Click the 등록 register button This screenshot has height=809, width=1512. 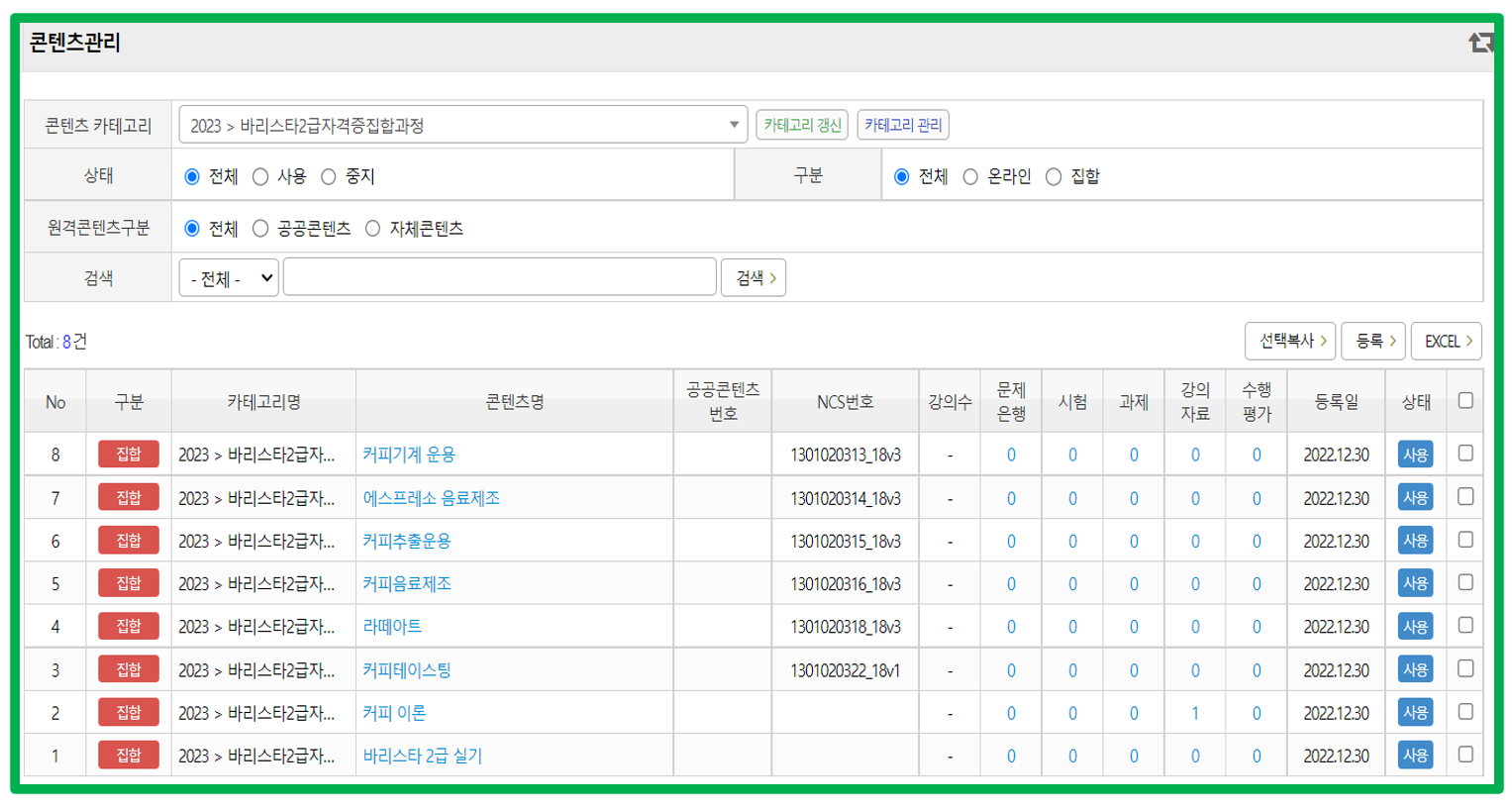tap(1373, 342)
